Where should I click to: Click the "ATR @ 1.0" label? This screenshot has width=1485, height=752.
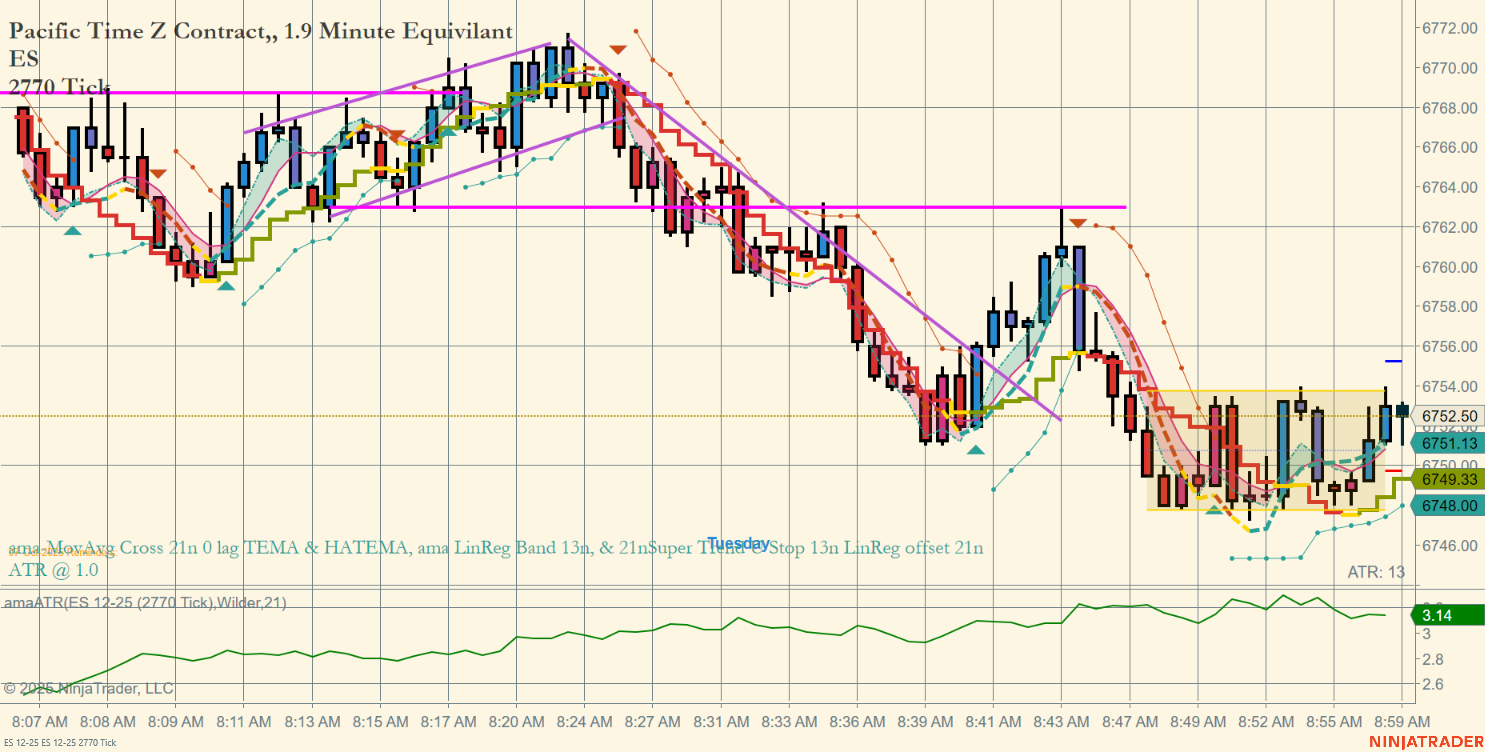coord(54,570)
